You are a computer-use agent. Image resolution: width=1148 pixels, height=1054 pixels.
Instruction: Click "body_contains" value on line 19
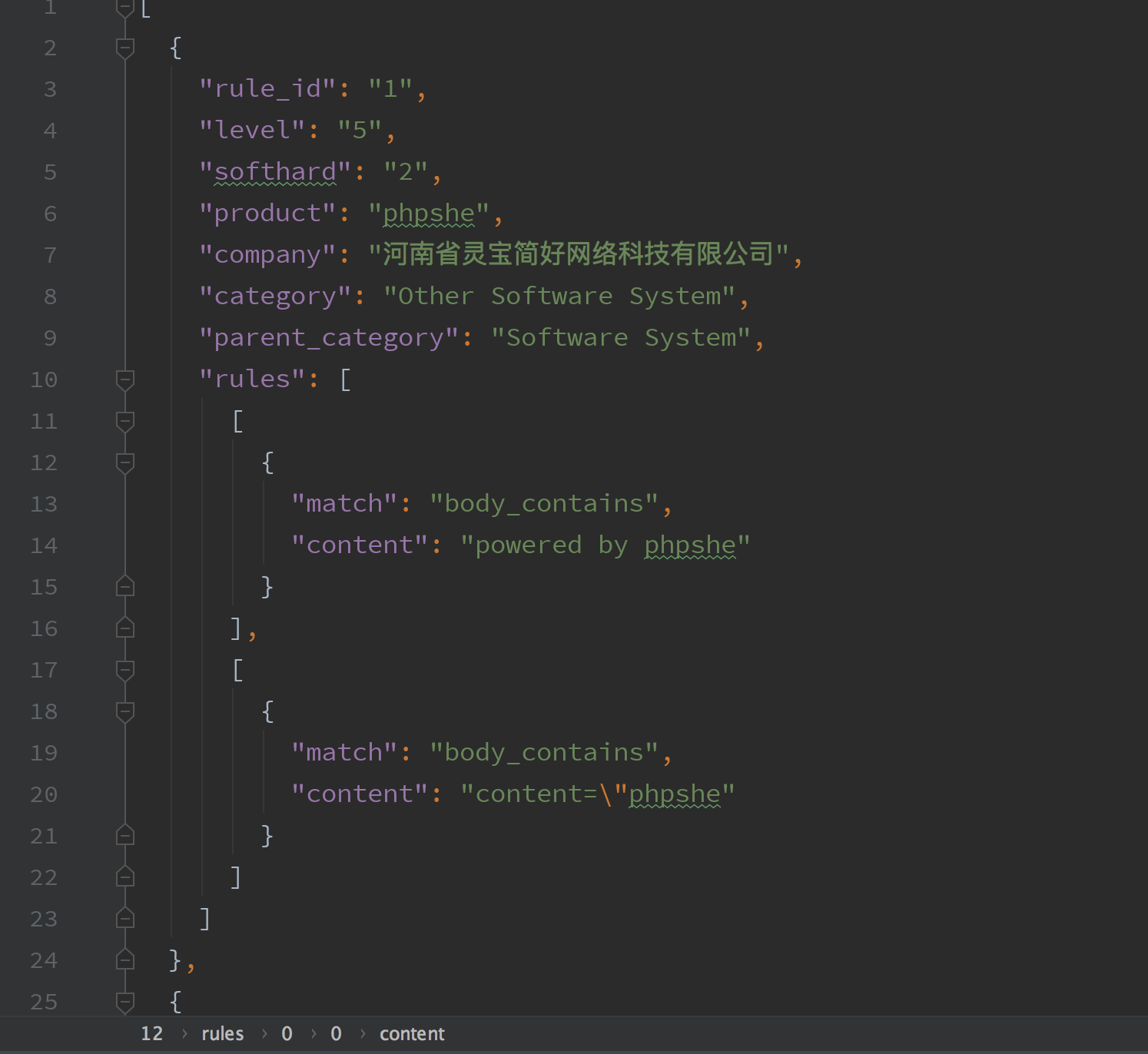pyautogui.click(x=544, y=753)
